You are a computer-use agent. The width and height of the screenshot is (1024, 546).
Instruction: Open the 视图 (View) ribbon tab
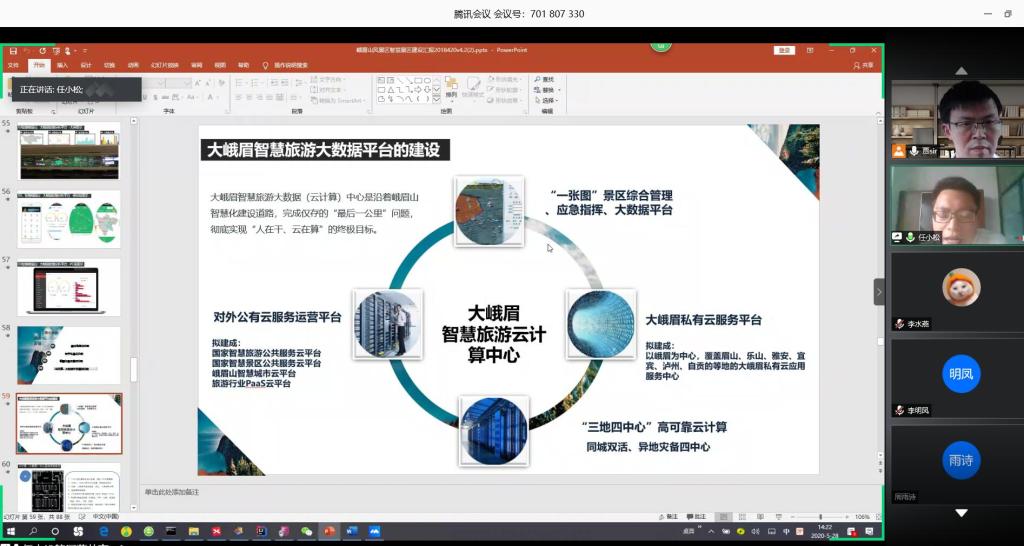tap(220, 65)
